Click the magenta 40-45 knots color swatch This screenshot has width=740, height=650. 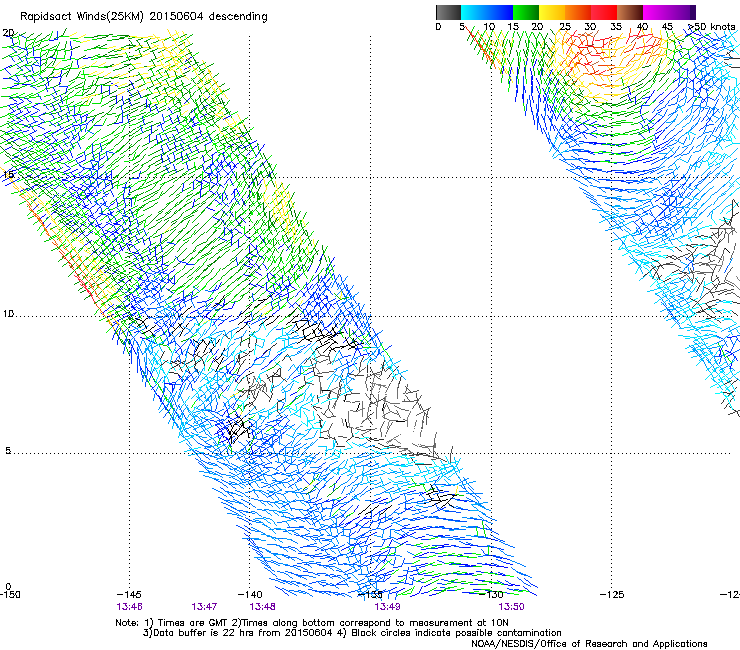(656, 12)
